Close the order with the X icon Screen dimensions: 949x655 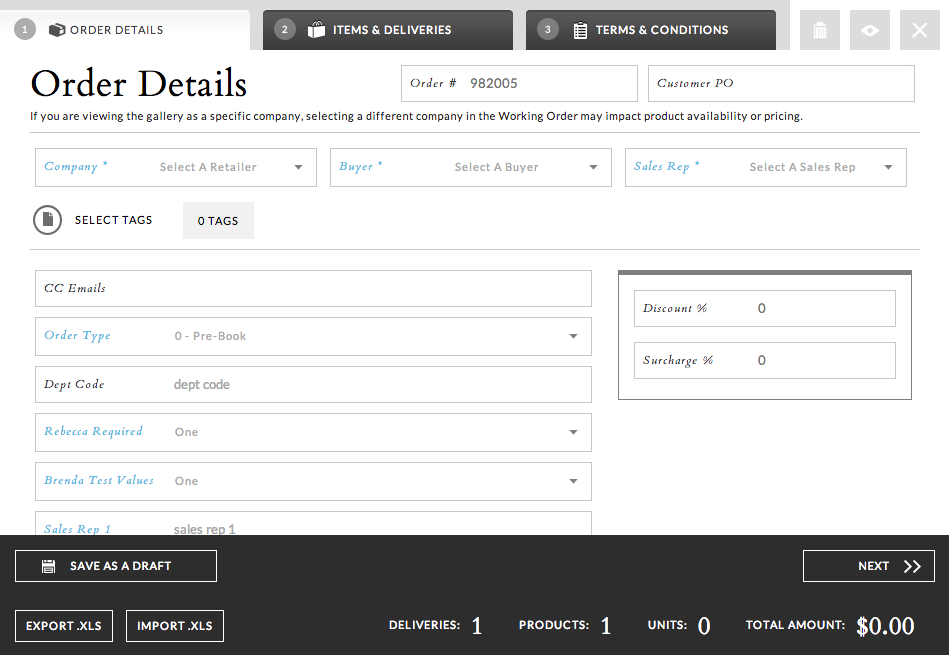point(919,30)
